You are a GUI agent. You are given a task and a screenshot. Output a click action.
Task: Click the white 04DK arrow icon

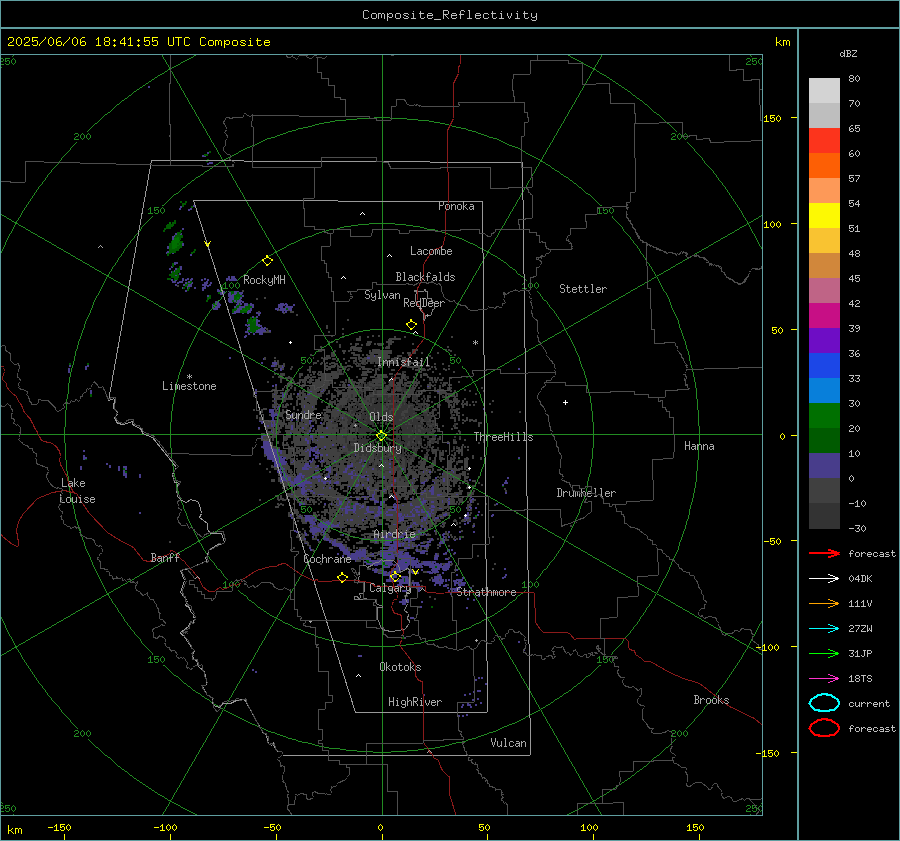click(824, 578)
